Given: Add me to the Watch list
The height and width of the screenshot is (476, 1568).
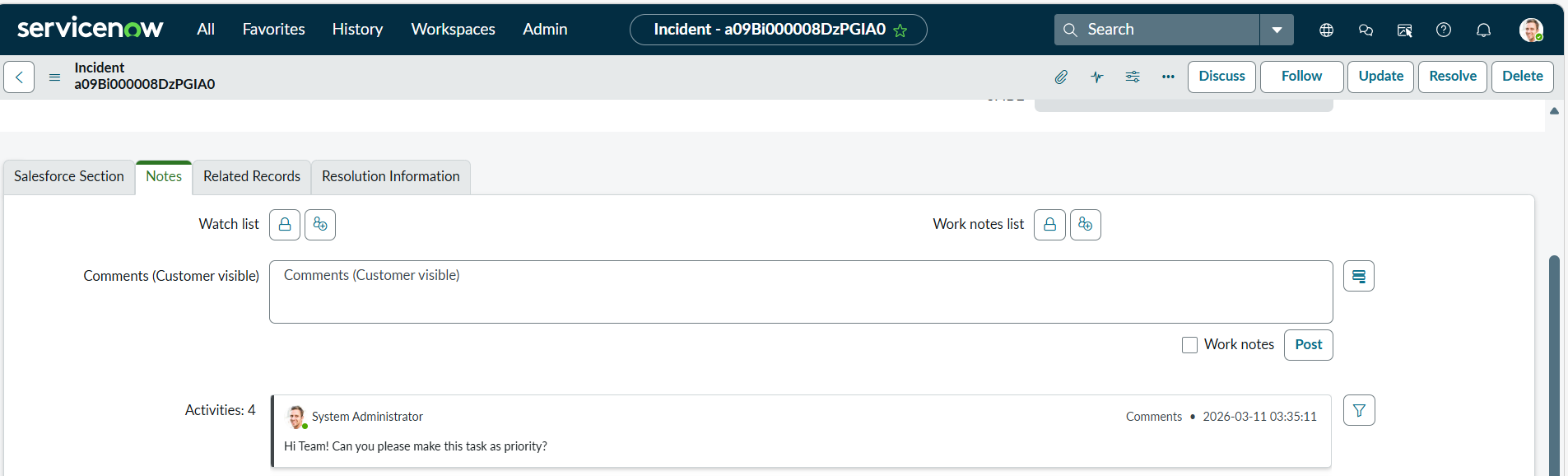Looking at the screenshot, I should (x=320, y=225).
